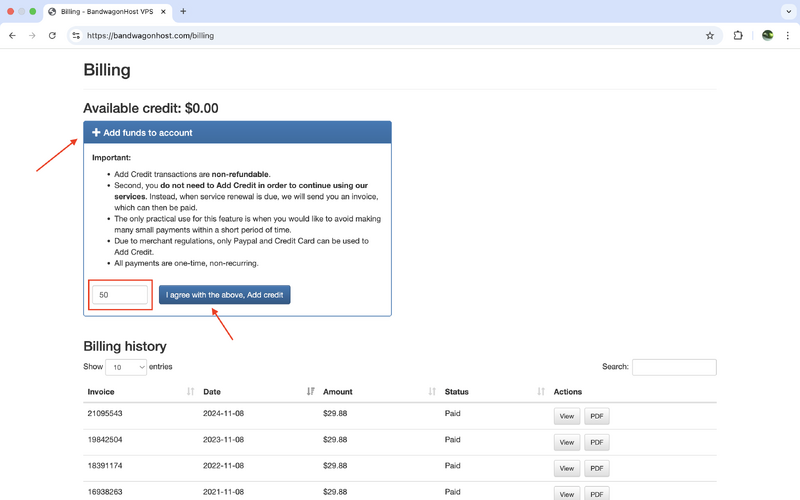Open the Show entries dropdown

tap(126, 367)
